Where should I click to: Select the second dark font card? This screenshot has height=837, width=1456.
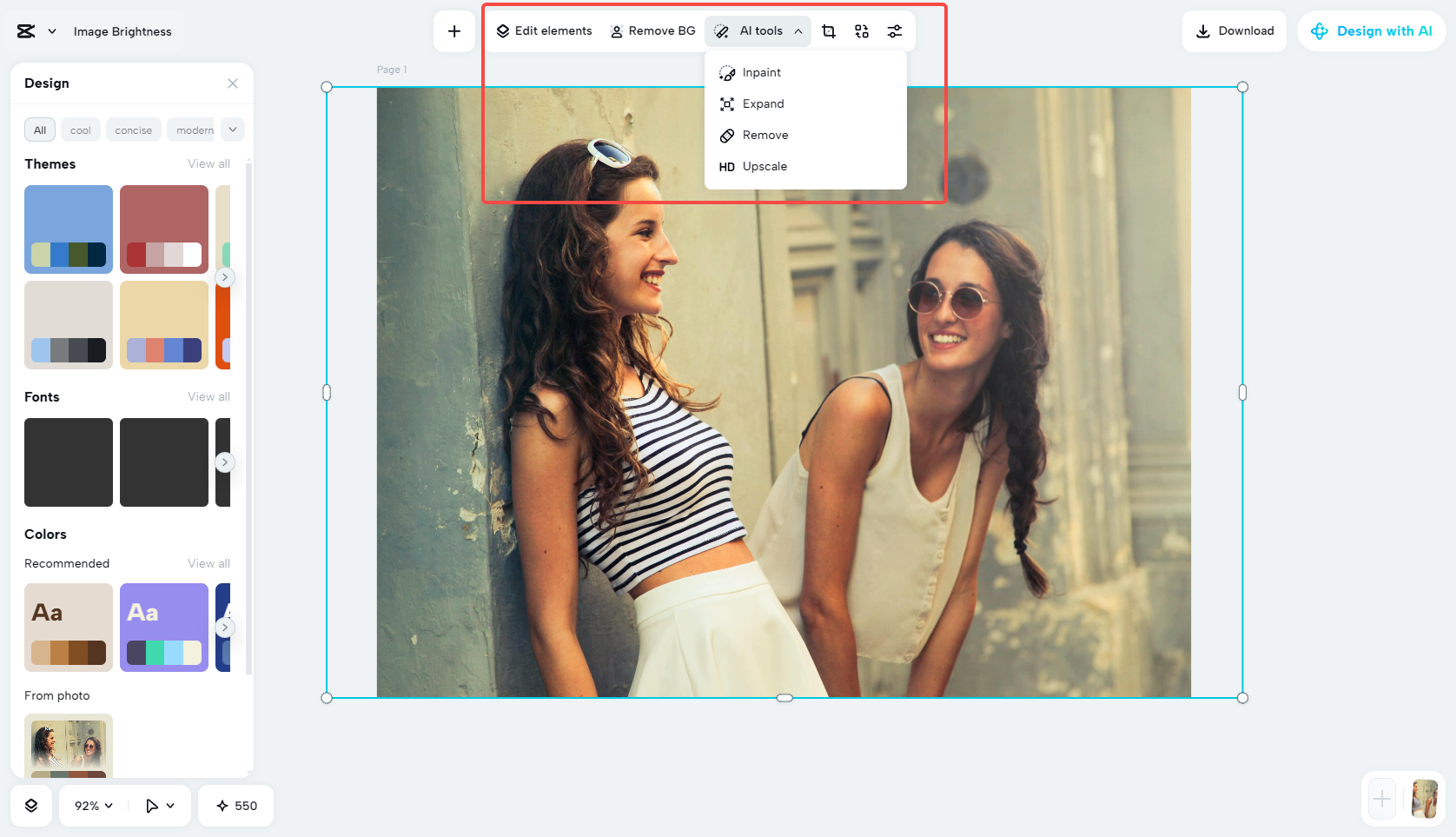point(164,462)
